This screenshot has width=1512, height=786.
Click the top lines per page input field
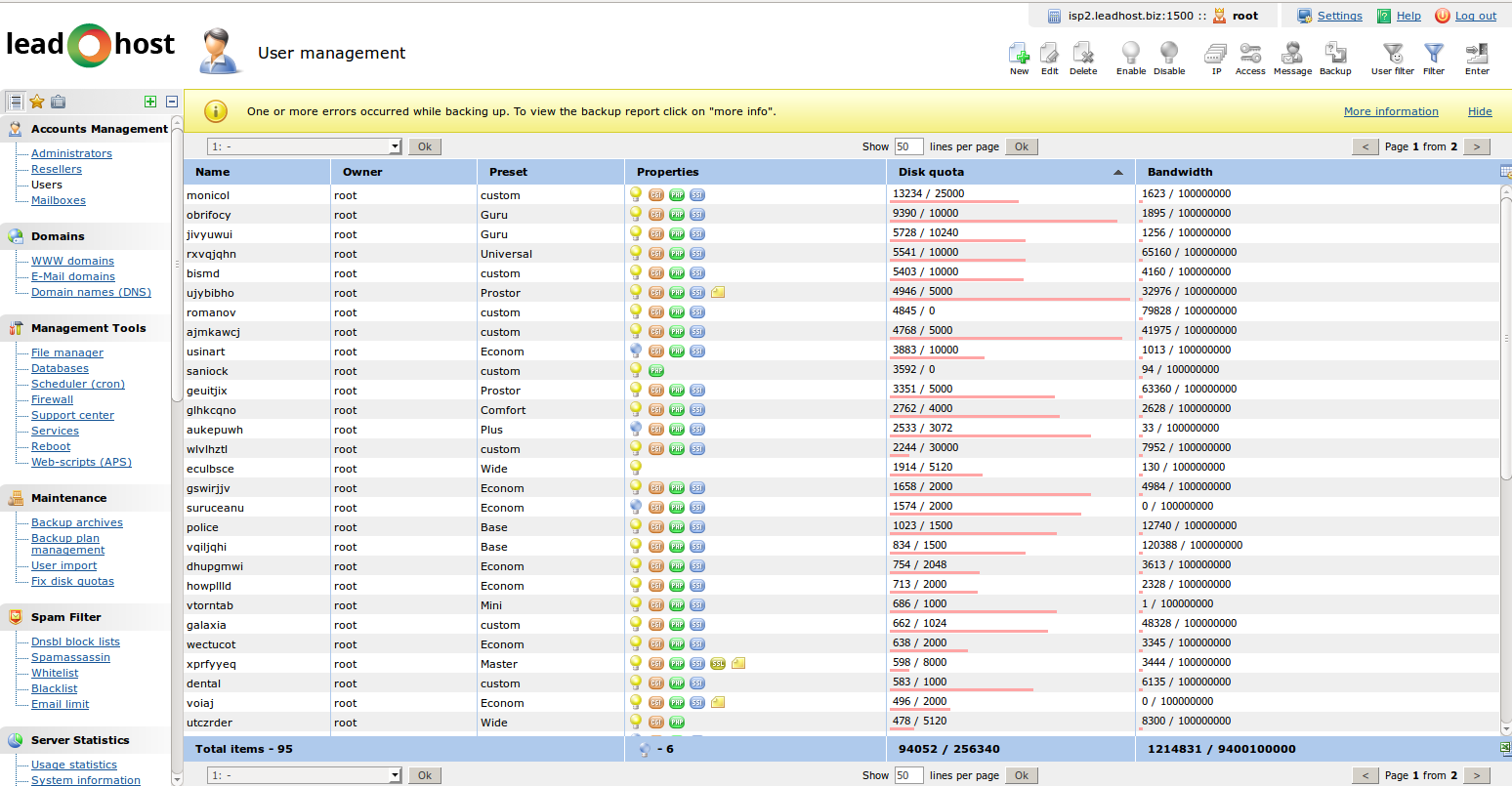pyautogui.click(x=908, y=146)
